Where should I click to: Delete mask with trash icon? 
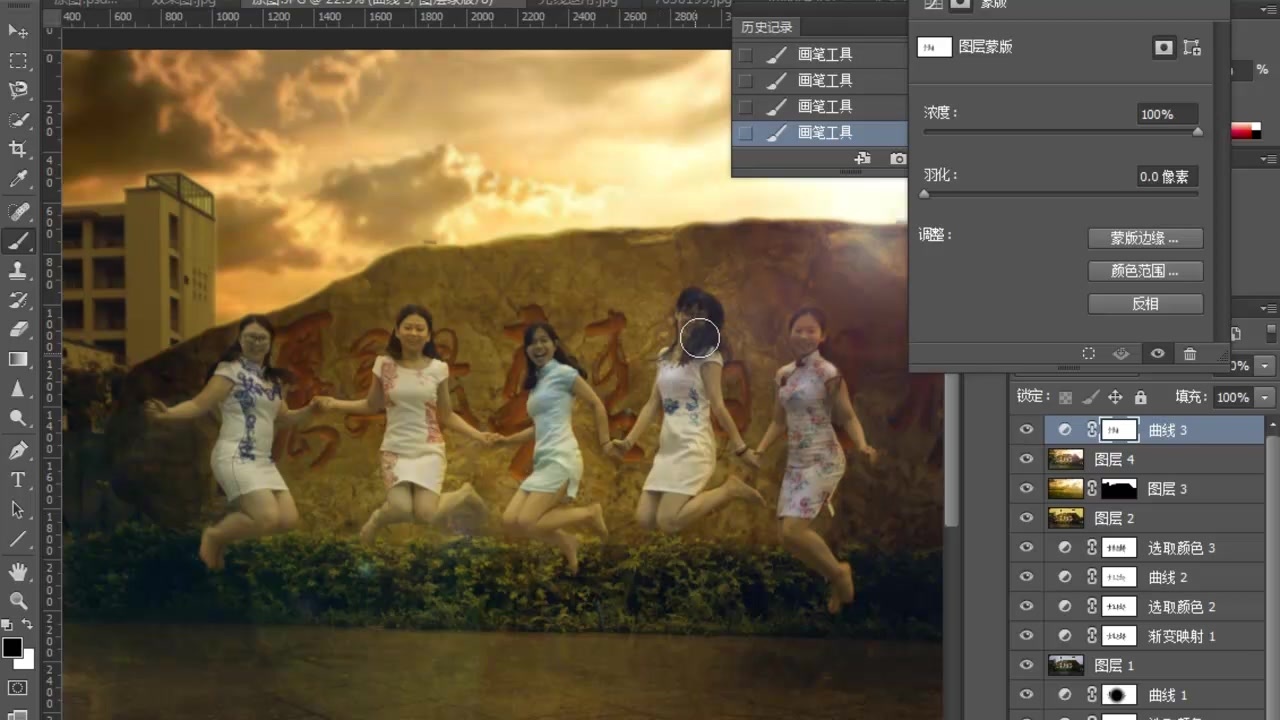1190,354
